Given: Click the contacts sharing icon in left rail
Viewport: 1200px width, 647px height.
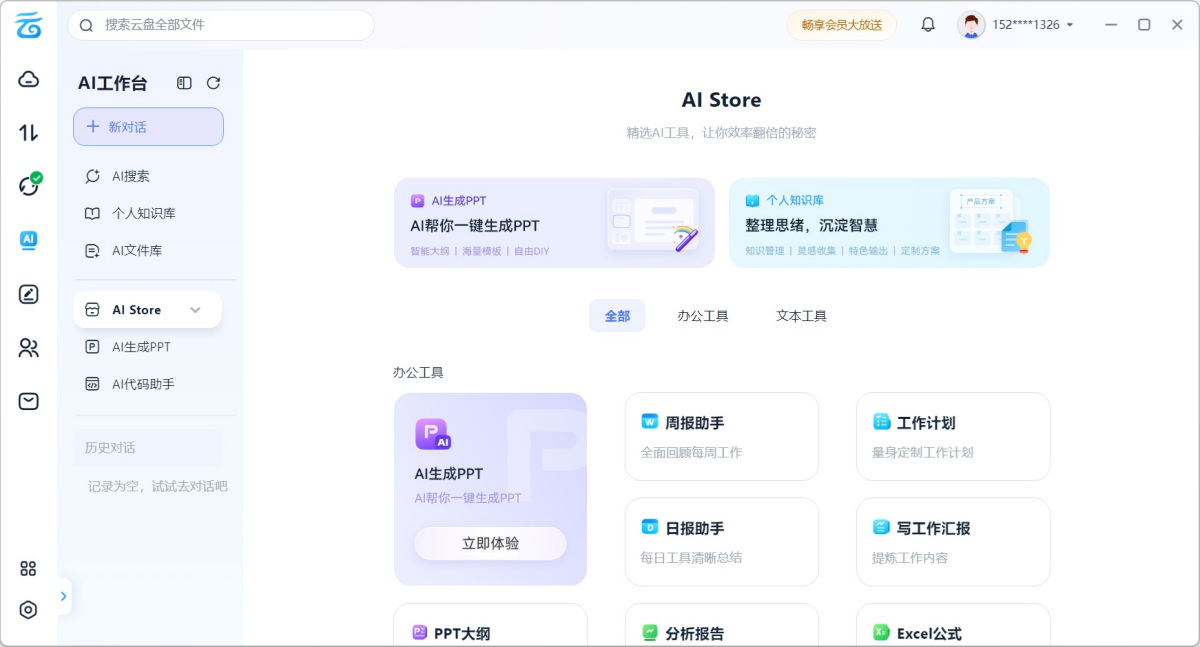Looking at the screenshot, I should click(x=28, y=348).
